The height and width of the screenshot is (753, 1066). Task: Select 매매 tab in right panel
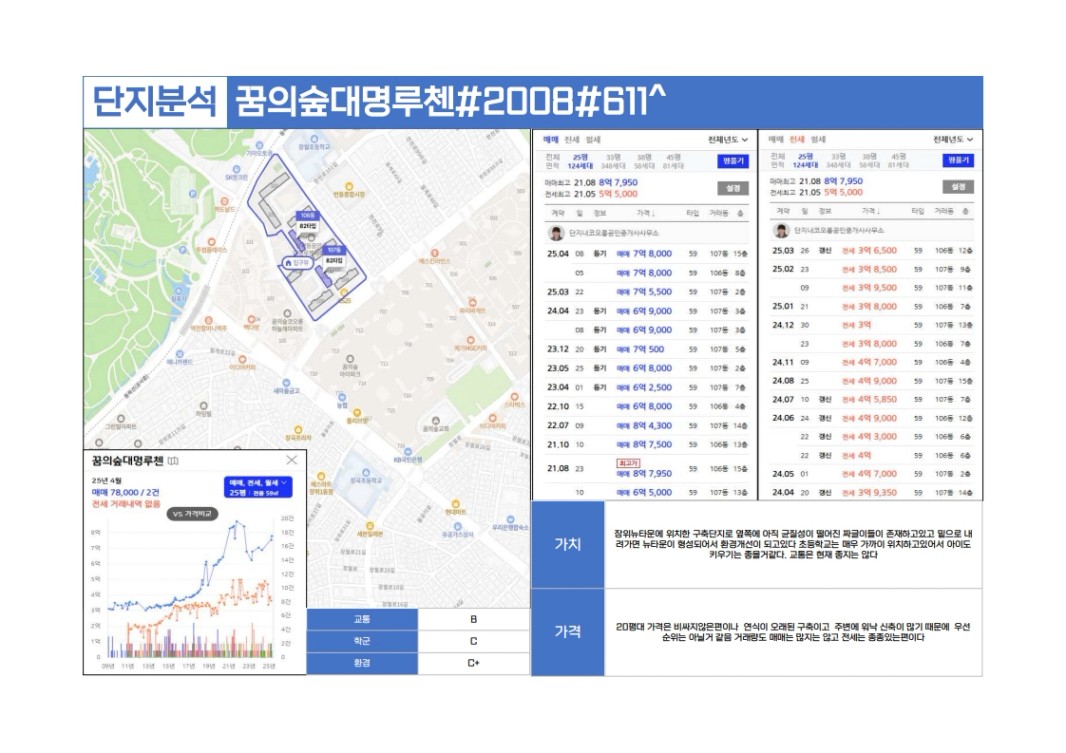[776, 139]
